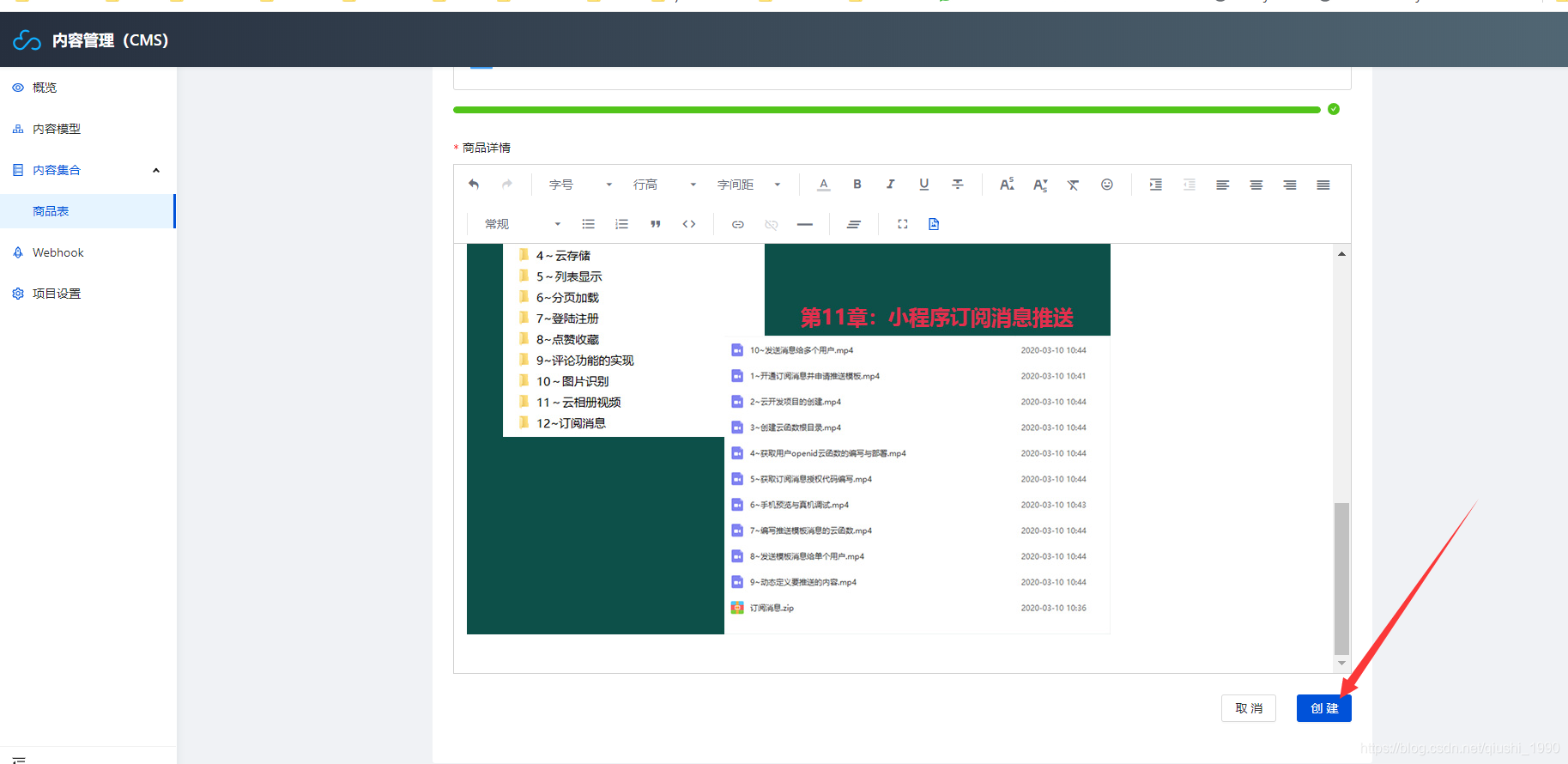This screenshot has width=1568, height=764.
Task: Enter fullscreen editing mode
Action: [x=903, y=224]
